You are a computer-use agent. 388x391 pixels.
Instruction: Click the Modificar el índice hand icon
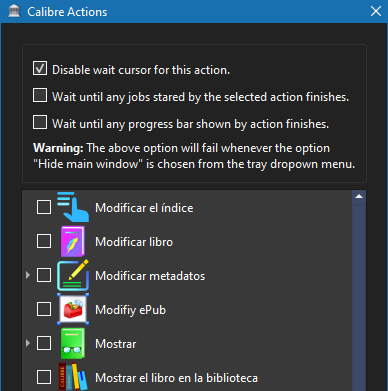(x=73, y=207)
